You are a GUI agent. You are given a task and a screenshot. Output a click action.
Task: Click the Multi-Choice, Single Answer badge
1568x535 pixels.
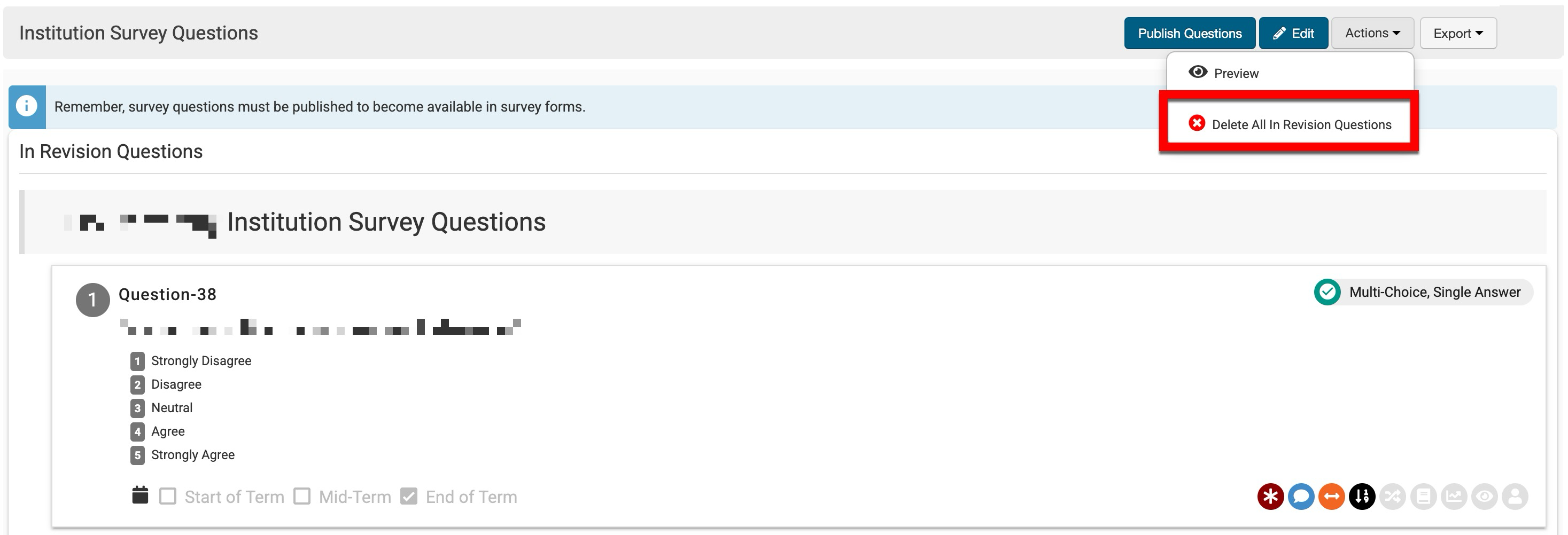[x=1423, y=293]
